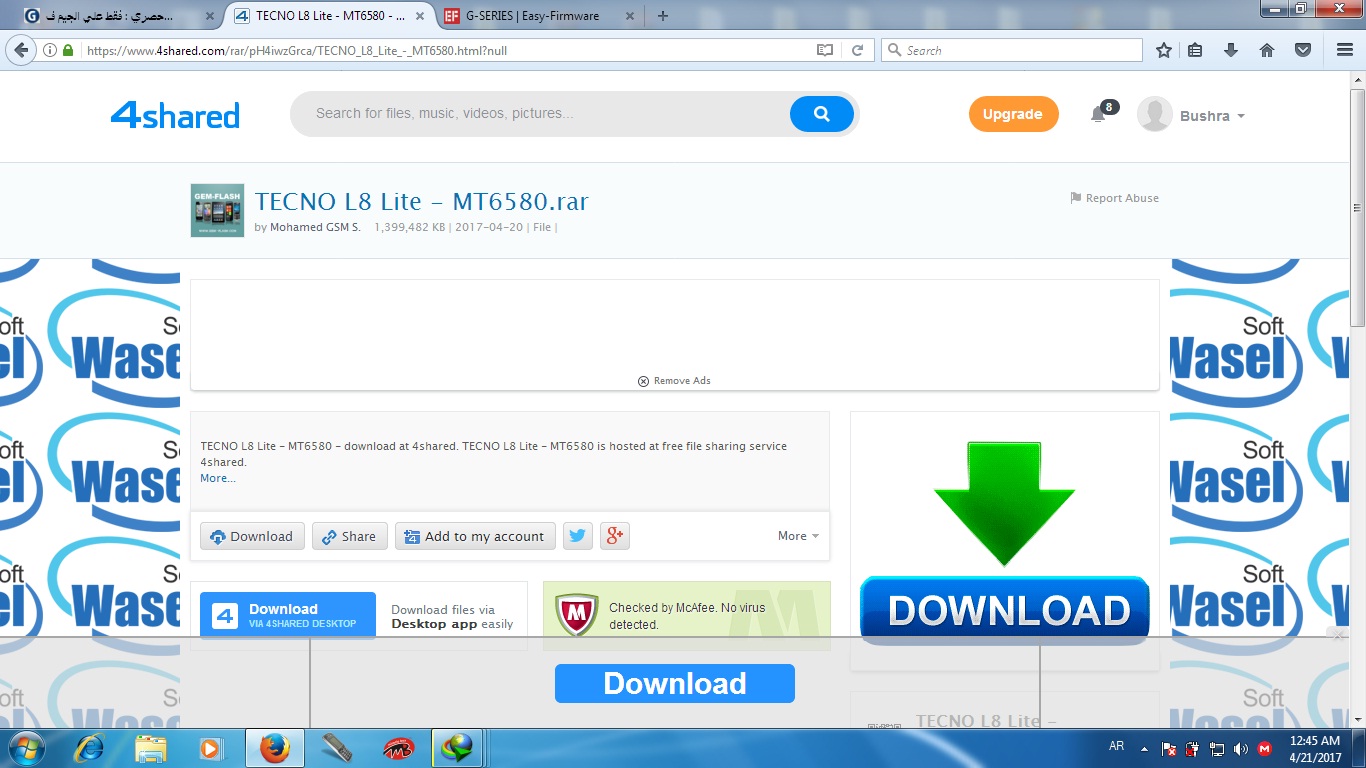The image size is (1366, 768).
Task: Click the Remove Ads circle icon
Action: (643, 381)
